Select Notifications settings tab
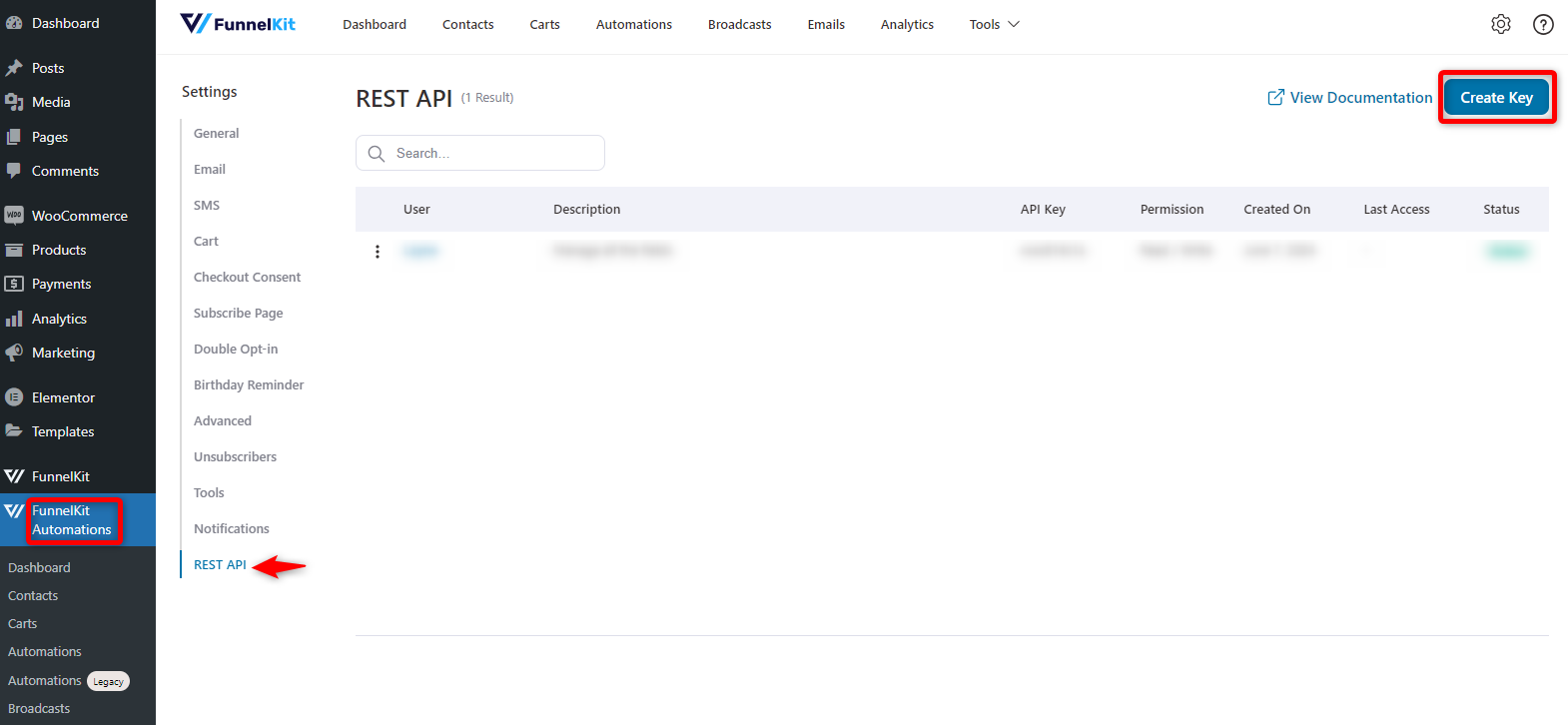The width and height of the screenshot is (1568, 725). coord(232,528)
